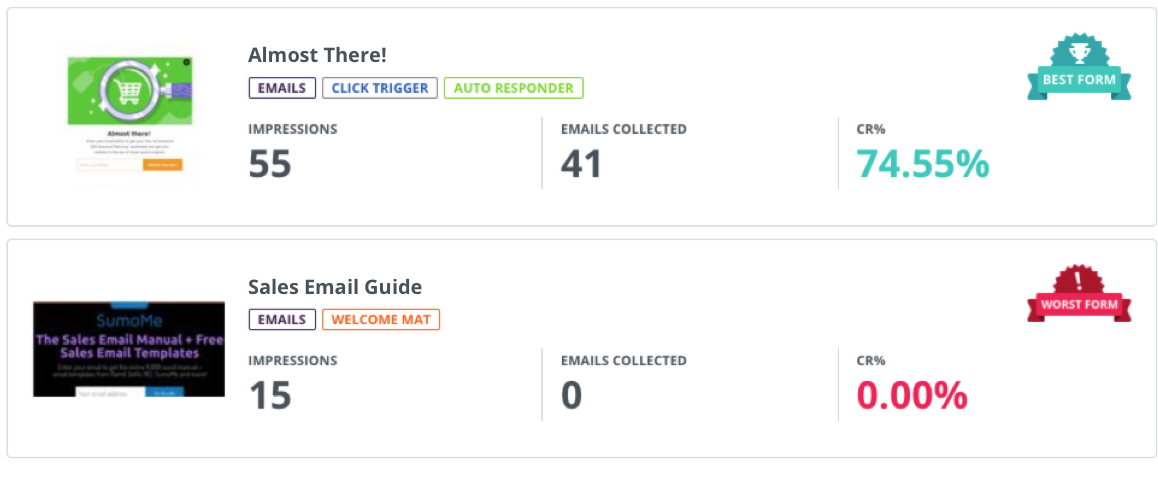
Task: Click the 15 impressions count
Action: click(270, 396)
